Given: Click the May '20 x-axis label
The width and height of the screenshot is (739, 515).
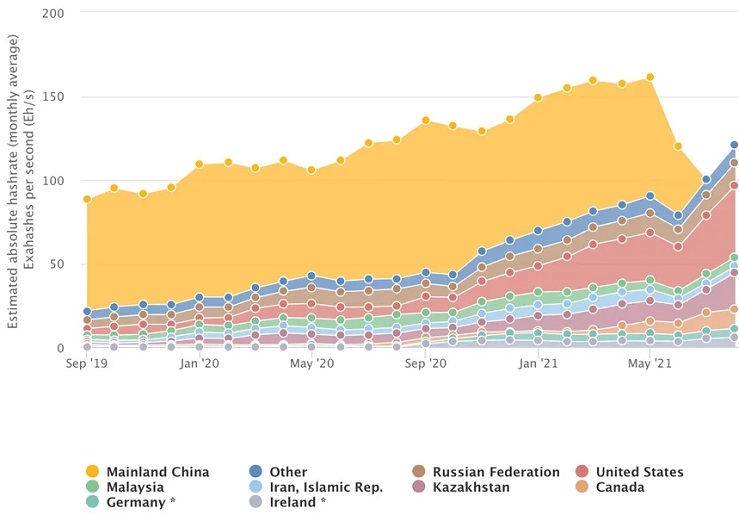Looking at the screenshot, I should [312, 365].
